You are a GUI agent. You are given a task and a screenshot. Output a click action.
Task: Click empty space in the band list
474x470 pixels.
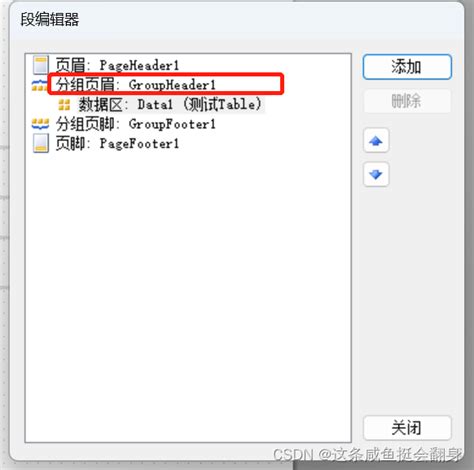tap(188, 293)
